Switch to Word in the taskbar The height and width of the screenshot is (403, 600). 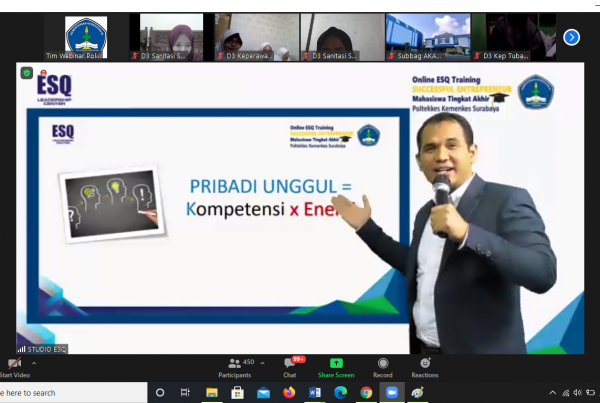click(315, 393)
